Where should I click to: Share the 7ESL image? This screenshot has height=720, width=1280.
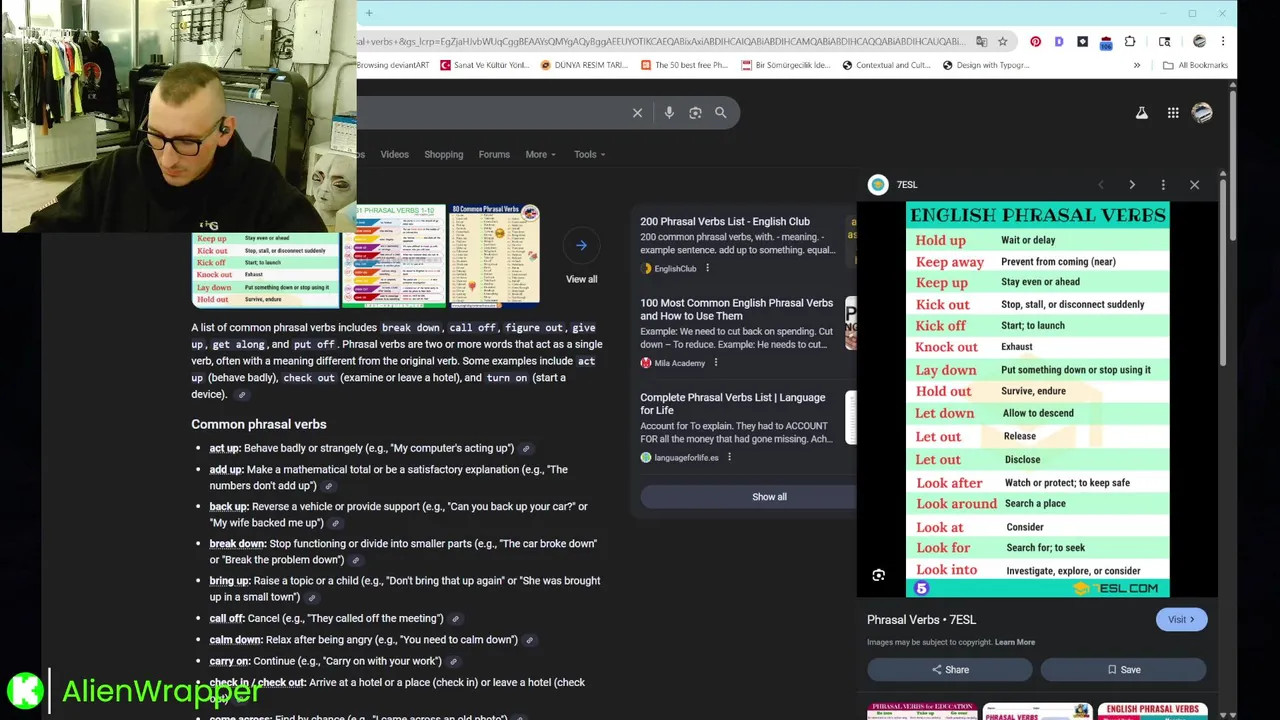[949, 670]
